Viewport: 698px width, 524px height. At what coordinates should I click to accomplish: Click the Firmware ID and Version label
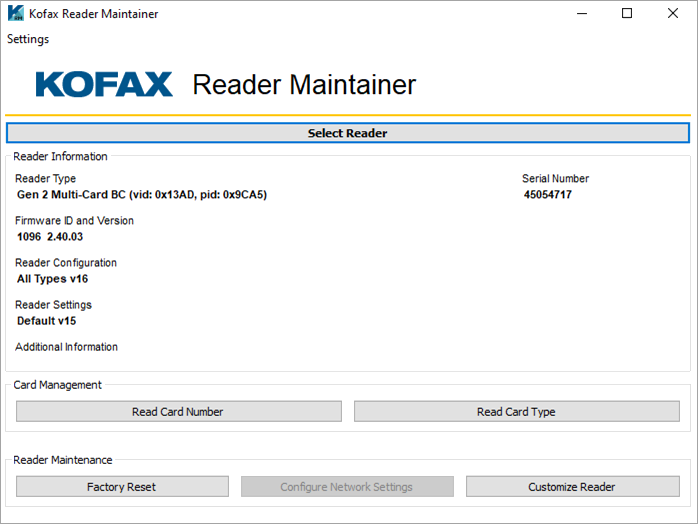pos(74,220)
